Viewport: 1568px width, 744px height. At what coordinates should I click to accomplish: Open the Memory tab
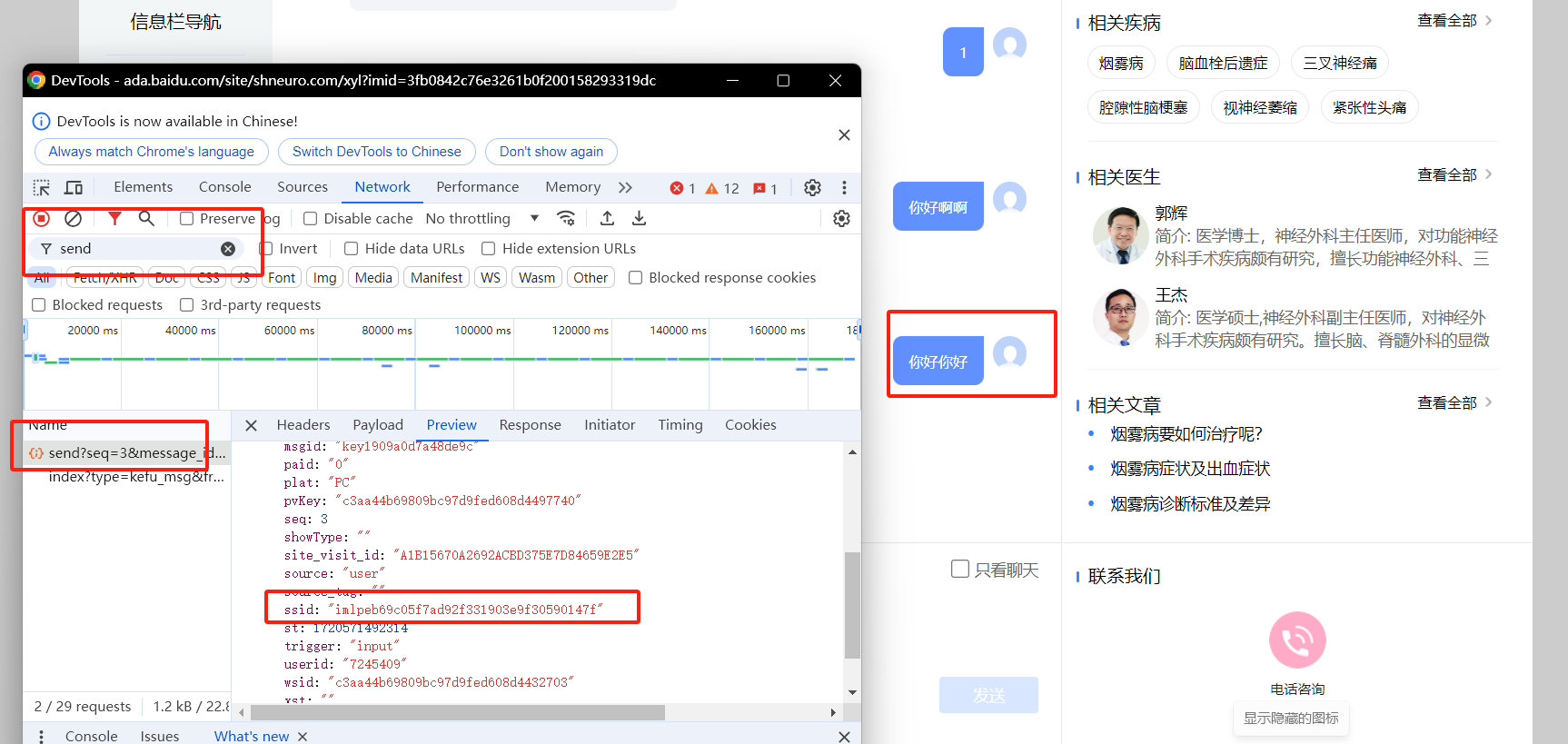point(573,187)
